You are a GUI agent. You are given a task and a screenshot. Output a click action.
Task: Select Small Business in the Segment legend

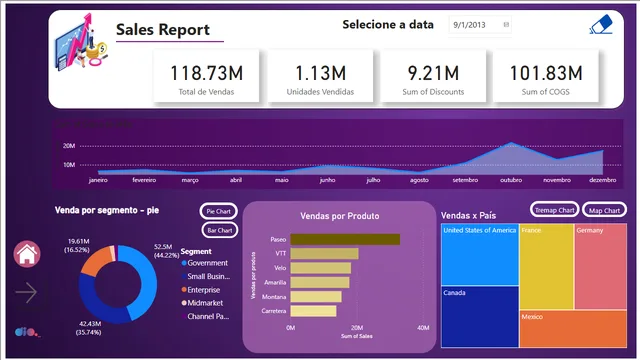206,276
